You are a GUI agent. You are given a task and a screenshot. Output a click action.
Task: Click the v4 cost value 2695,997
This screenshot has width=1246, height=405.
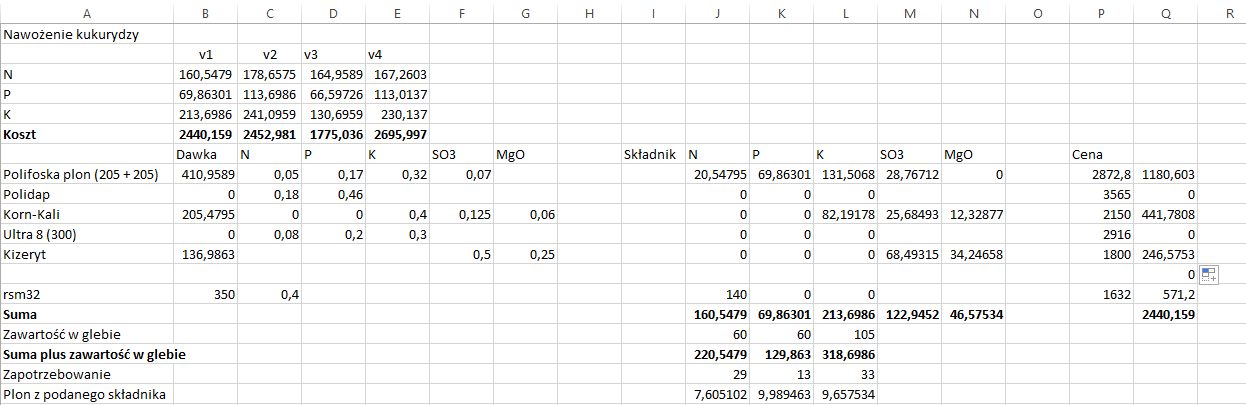pos(397,134)
